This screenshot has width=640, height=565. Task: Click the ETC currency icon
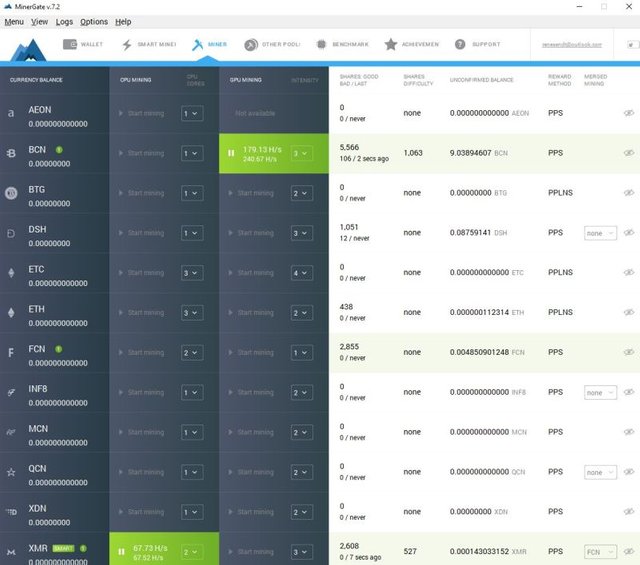tap(11, 273)
